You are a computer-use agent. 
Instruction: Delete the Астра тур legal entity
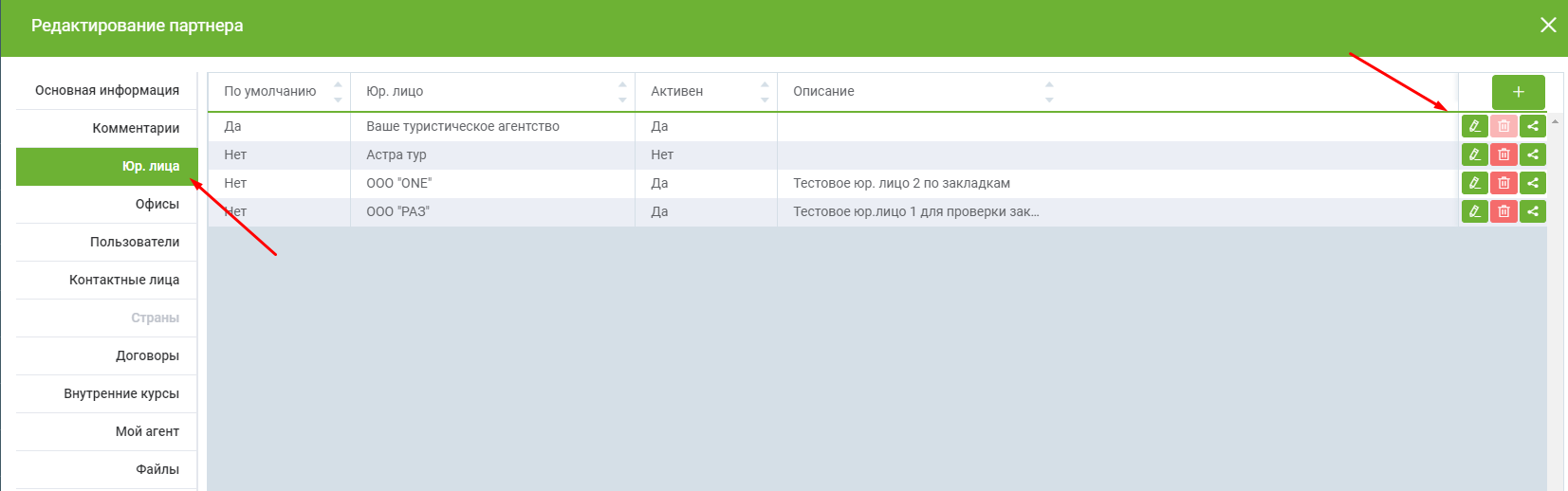click(1503, 155)
